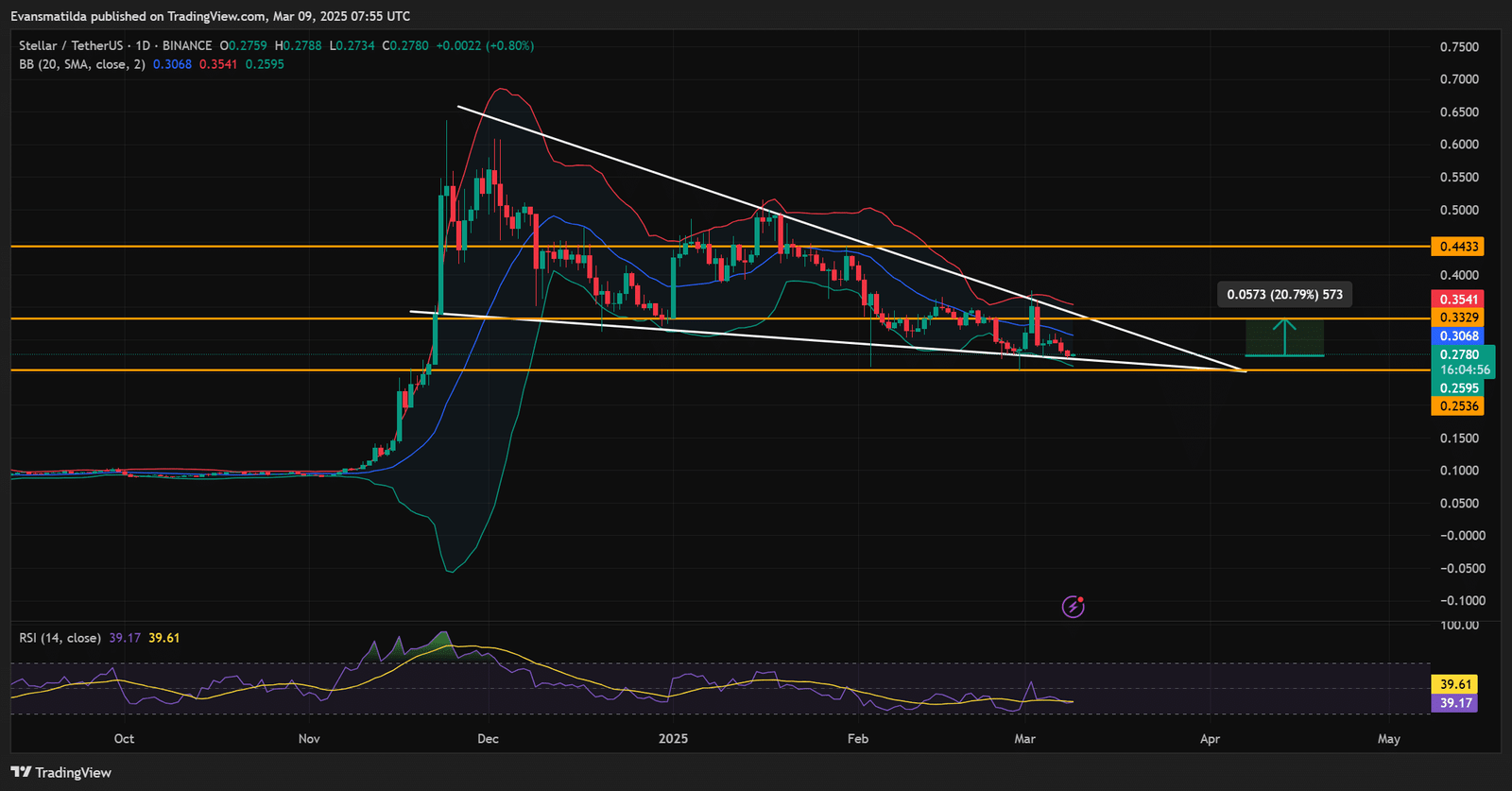Open the BB (20, SMA, close, 2) legend
1512x791 pixels.
click(x=82, y=64)
